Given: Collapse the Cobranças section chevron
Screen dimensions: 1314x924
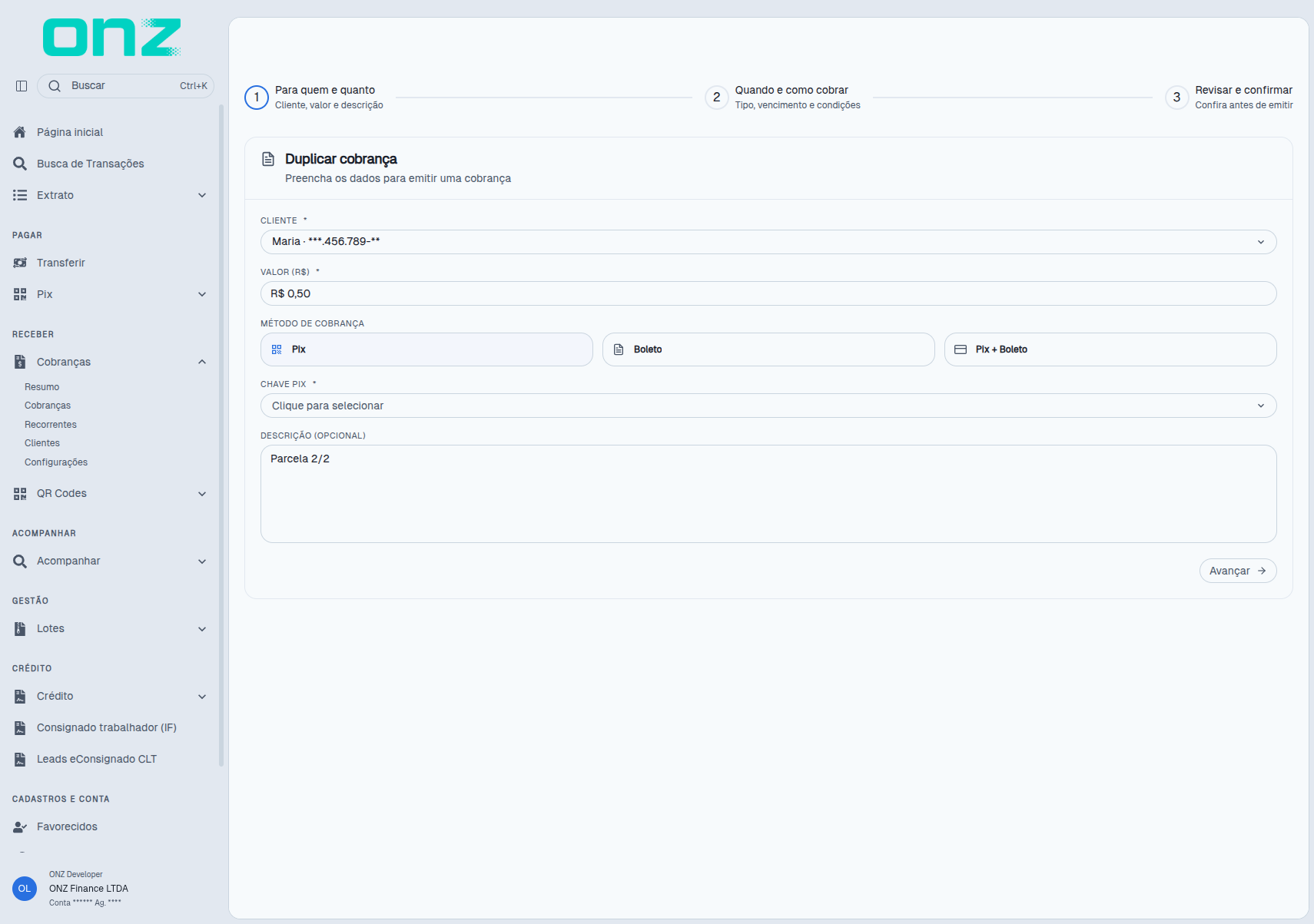Looking at the screenshot, I should click(x=202, y=362).
